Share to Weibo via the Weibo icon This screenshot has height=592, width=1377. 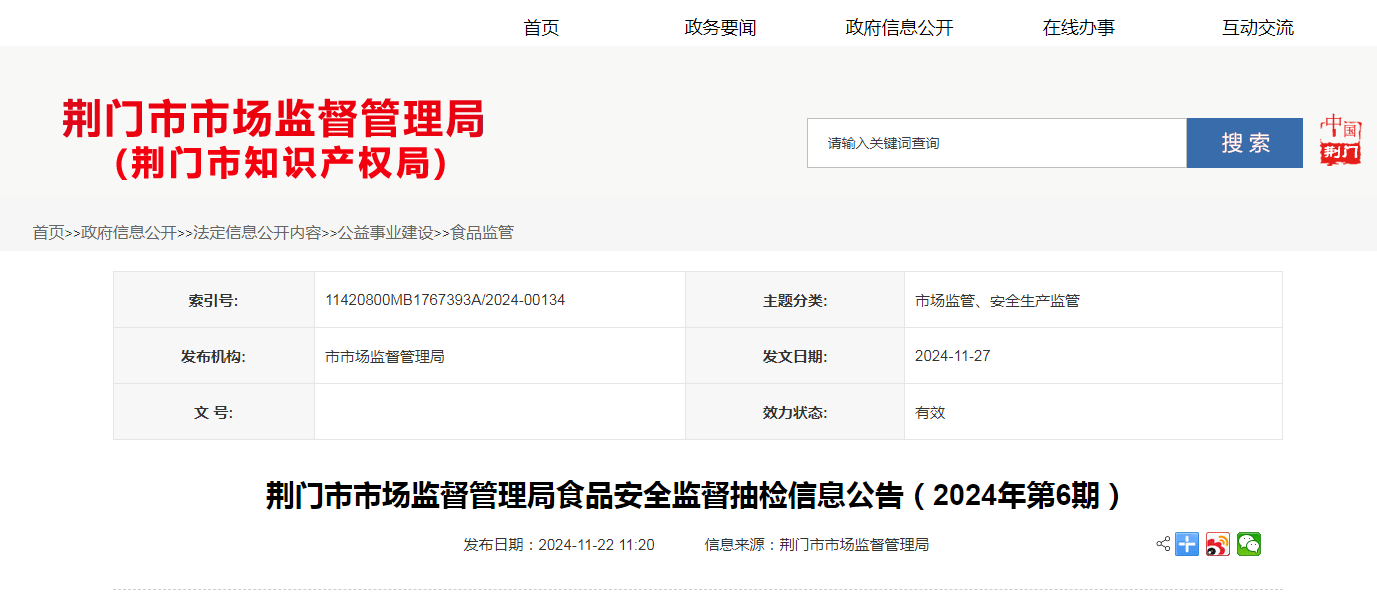pyautogui.click(x=1218, y=544)
